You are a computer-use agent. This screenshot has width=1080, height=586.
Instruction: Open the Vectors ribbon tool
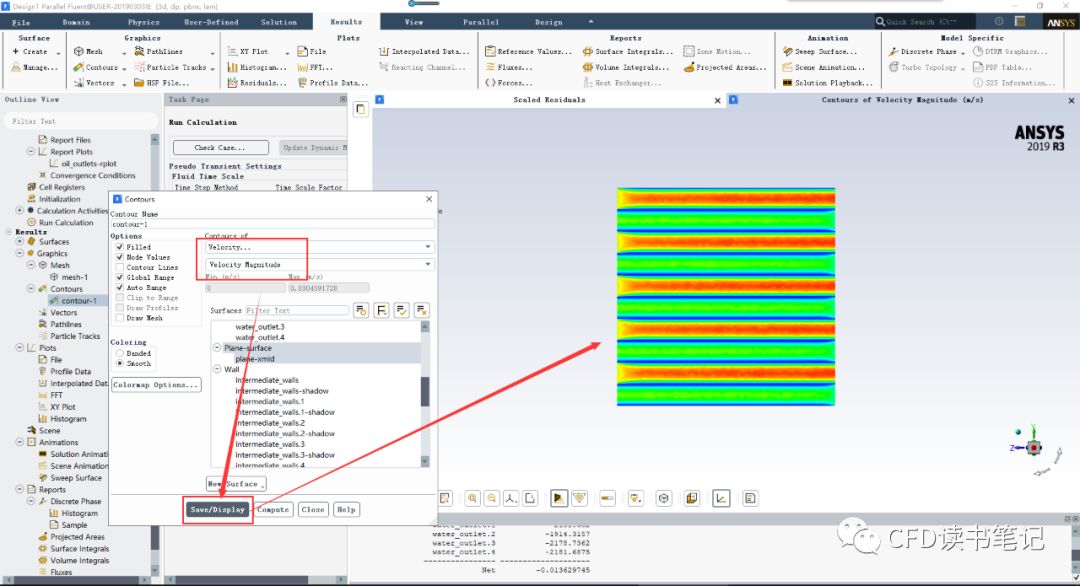point(94,83)
